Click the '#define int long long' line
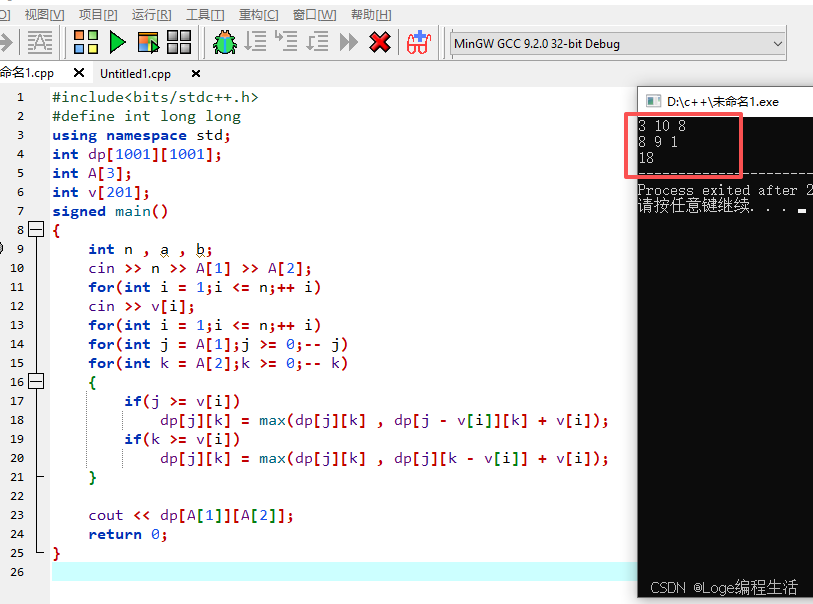Screen dimensions: 813x604 pyautogui.click(x=146, y=116)
